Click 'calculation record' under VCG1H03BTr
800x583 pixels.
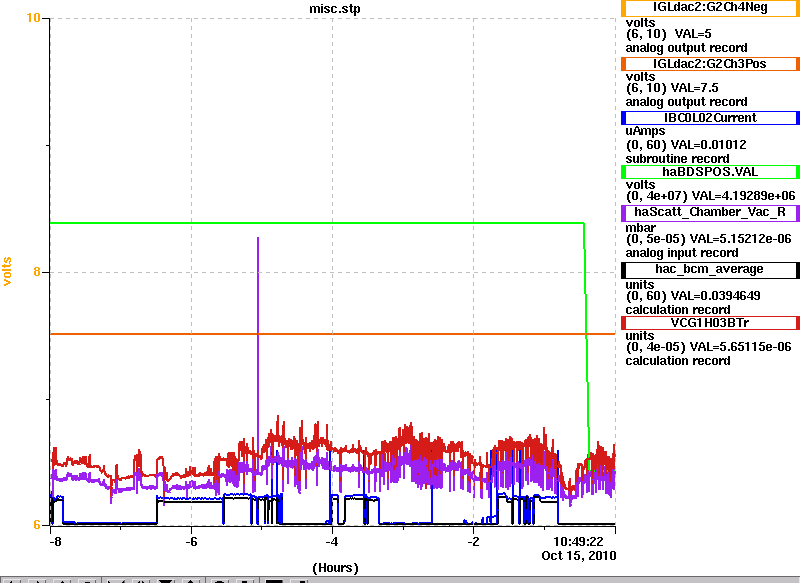click(678, 361)
